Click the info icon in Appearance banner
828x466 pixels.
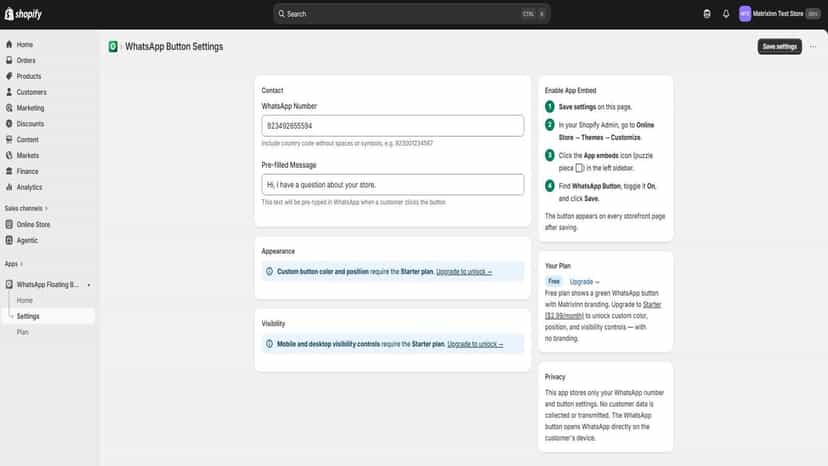(x=269, y=272)
